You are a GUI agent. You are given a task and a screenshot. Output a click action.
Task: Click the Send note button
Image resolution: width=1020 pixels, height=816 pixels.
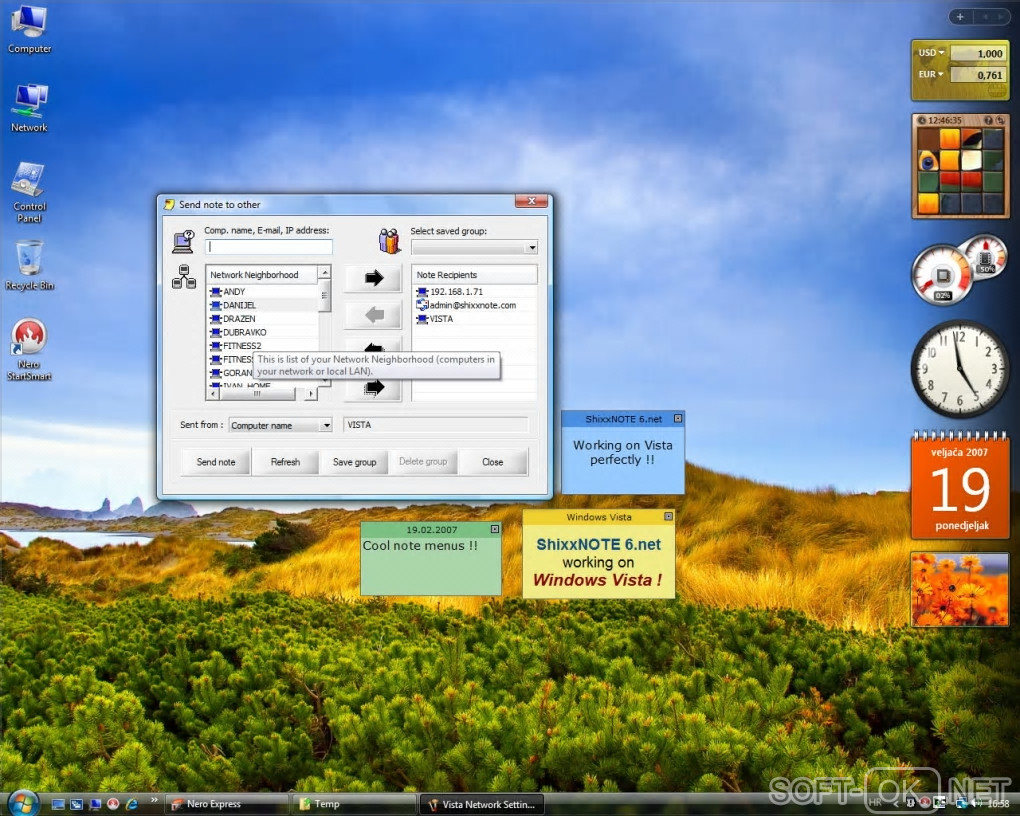click(x=216, y=462)
